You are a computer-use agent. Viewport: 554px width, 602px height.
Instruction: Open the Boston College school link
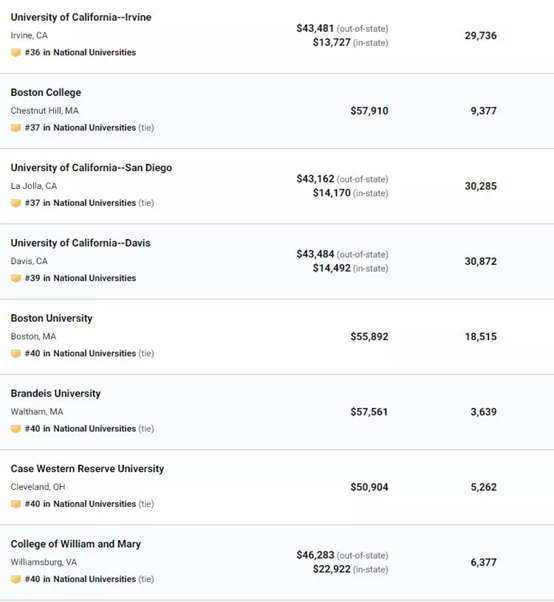coord(46,93)
